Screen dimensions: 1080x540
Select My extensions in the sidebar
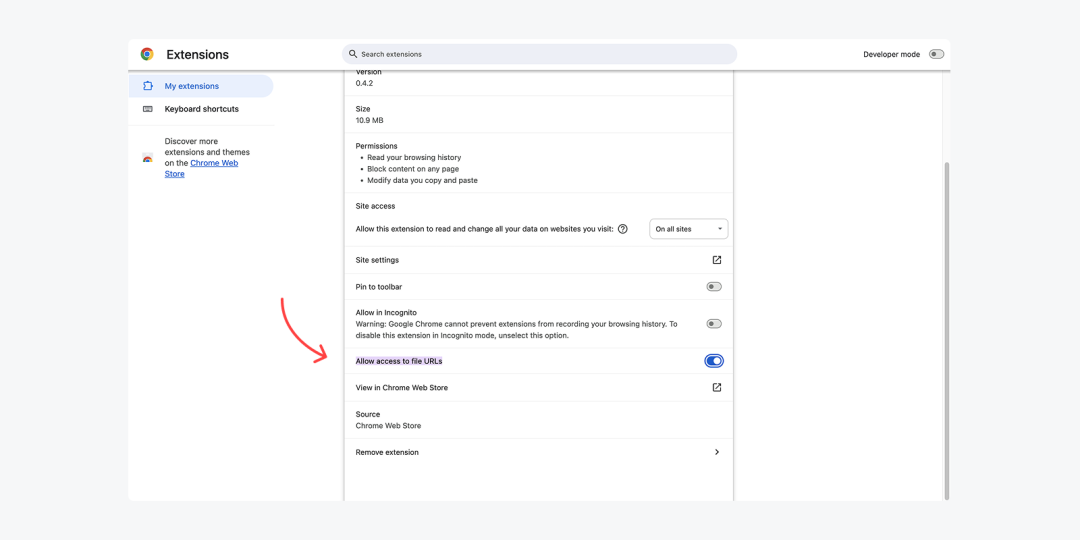[x=192, y=86]
